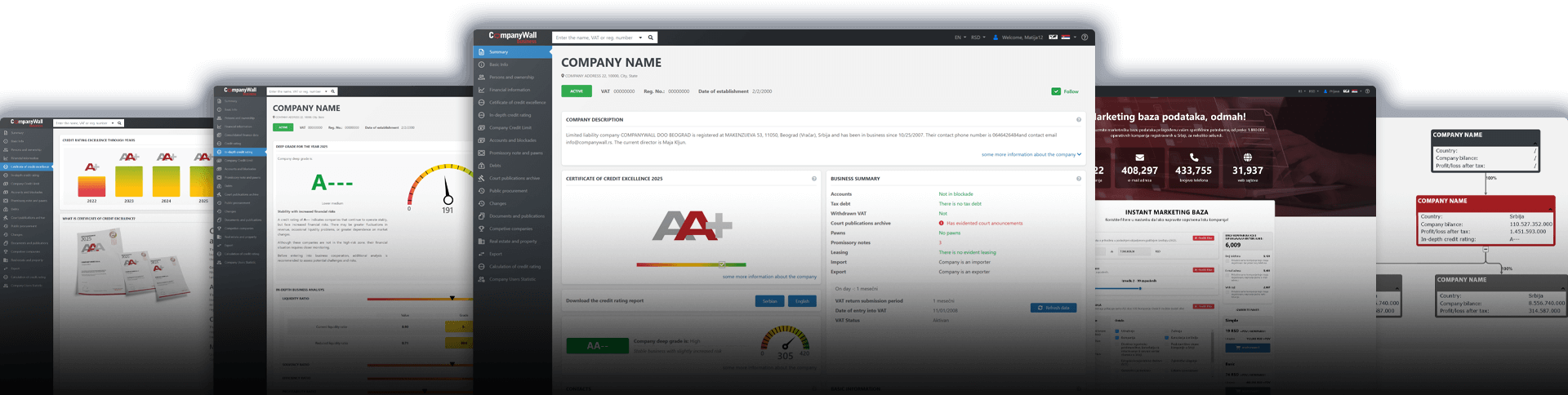1568x395 pixels.
Task: Collapse the red COMPANY NAME tree node
Action: [x=1485, y=248]
